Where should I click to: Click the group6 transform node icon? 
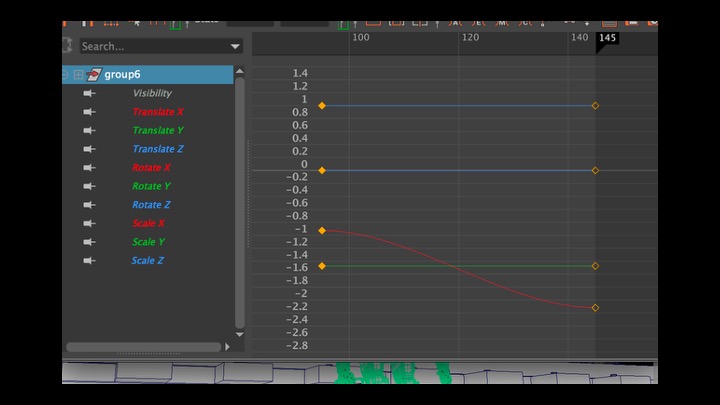tap(94, 74)
